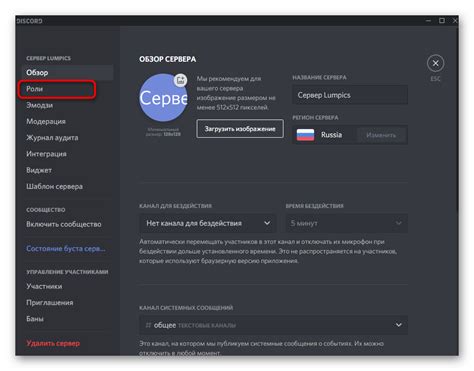474x371 pixels.
Task: Click the Russia region label
Action: tap(331, 135)
